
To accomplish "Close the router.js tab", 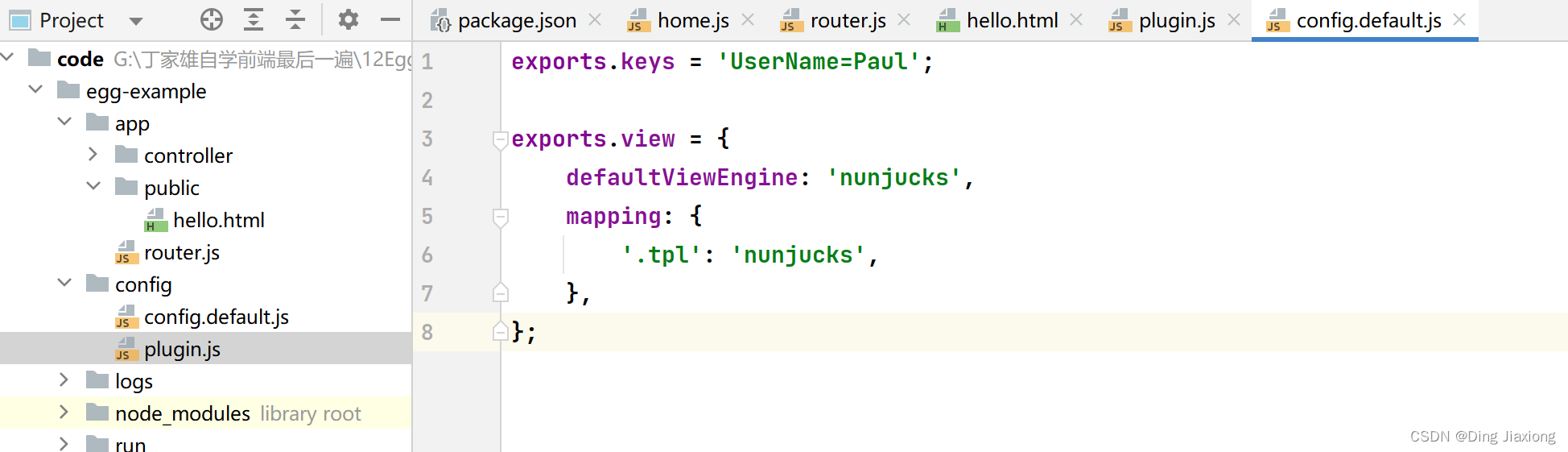I will pyautogui.click(x=904, y=19).
